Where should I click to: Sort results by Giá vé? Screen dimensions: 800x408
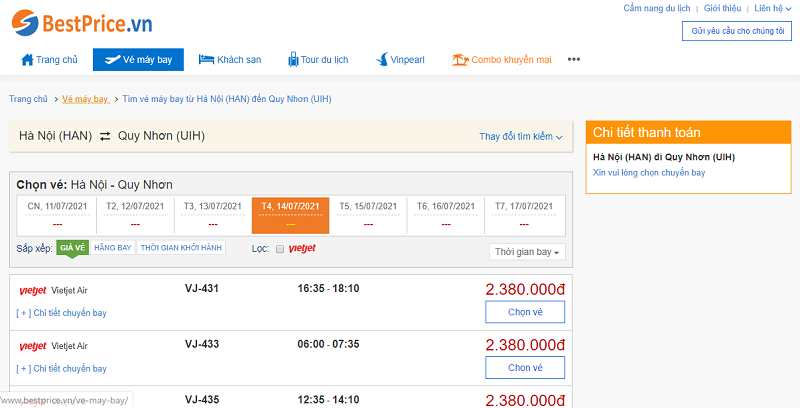pos(72,248)
